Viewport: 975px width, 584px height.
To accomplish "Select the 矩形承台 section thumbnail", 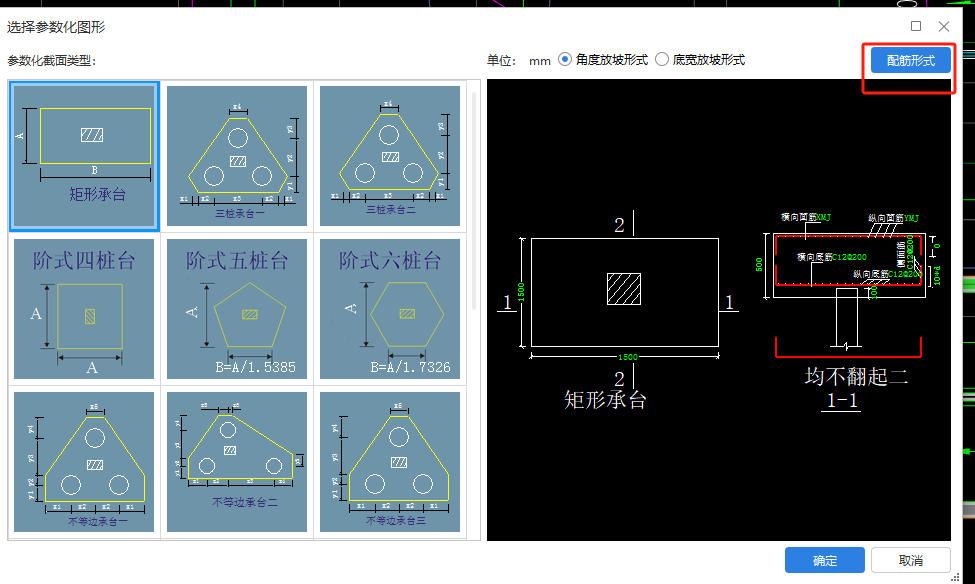I will click(x=84, y=156).
